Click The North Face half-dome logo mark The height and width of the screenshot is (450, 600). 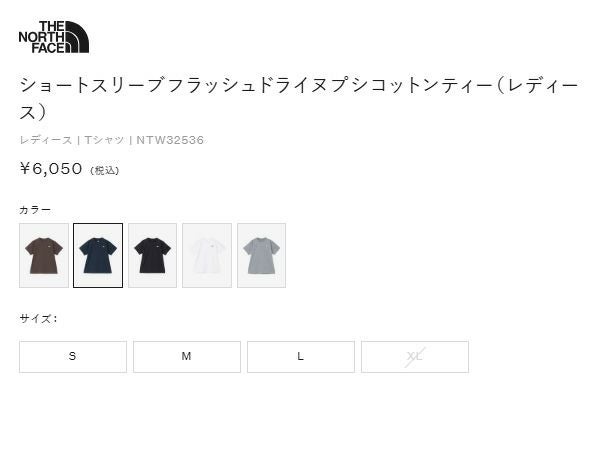(x=77, y=37)
